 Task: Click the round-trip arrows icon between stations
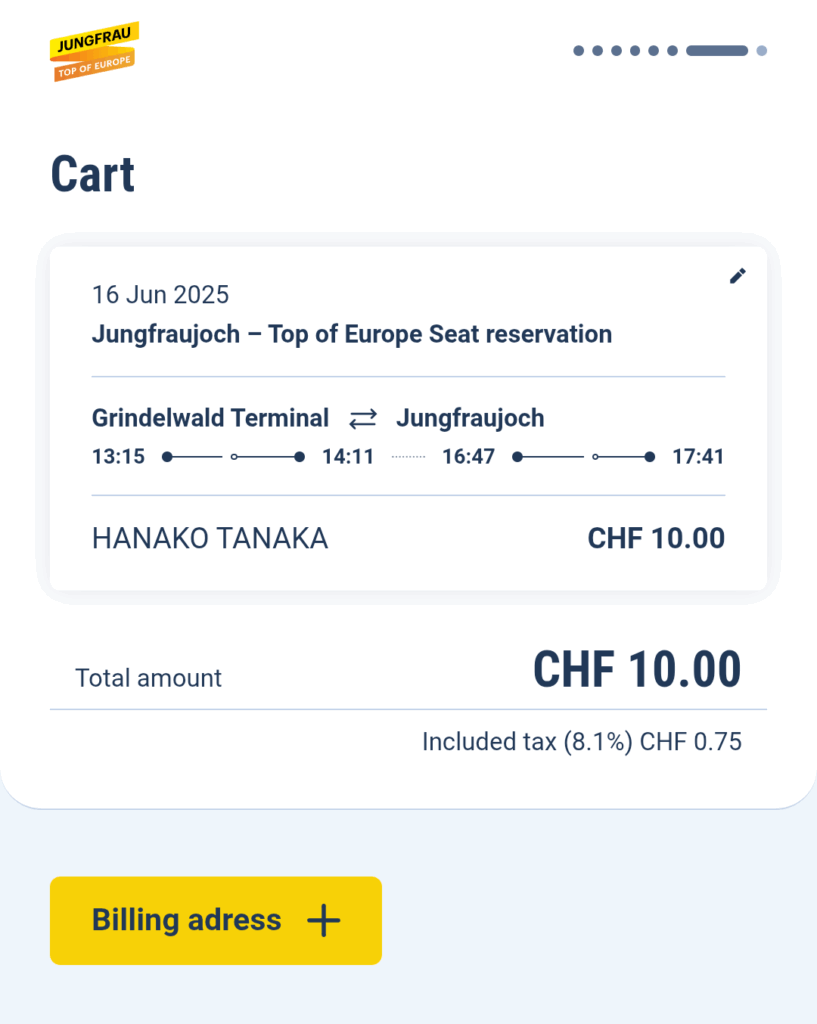[362, 418]
